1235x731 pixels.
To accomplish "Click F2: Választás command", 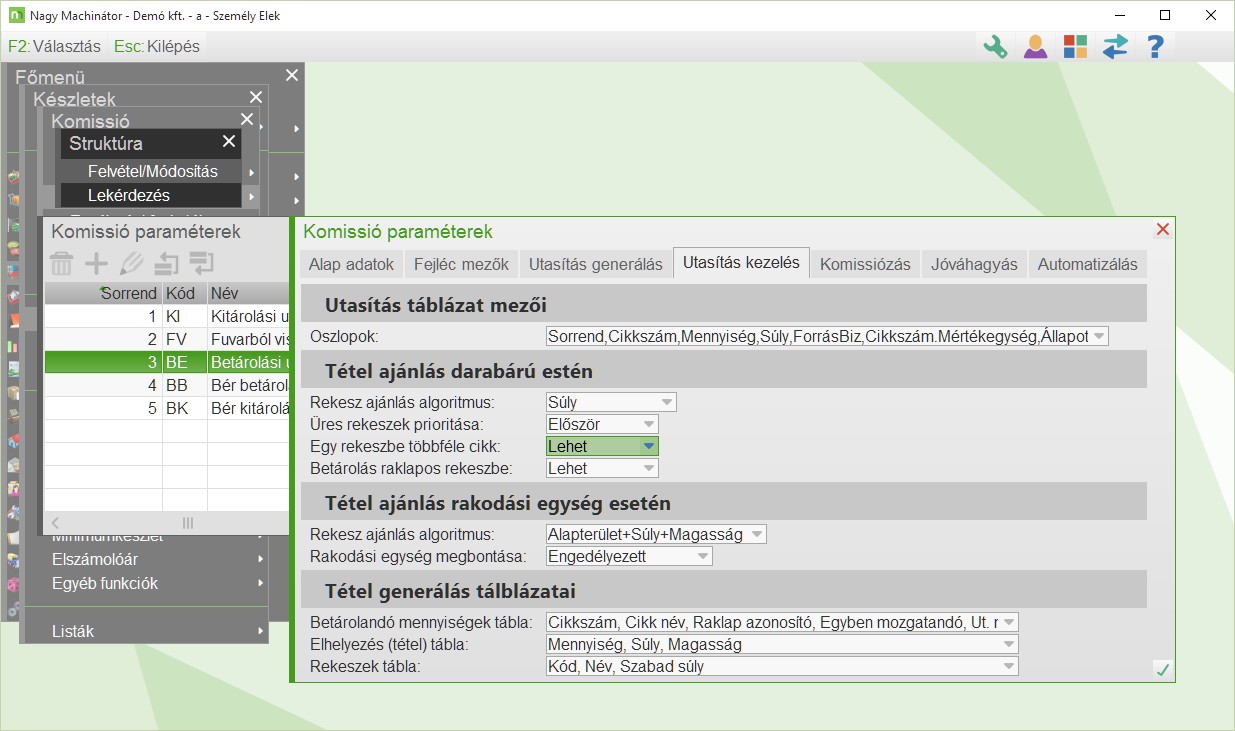I will pyautogui.click(x=54, y=46).
